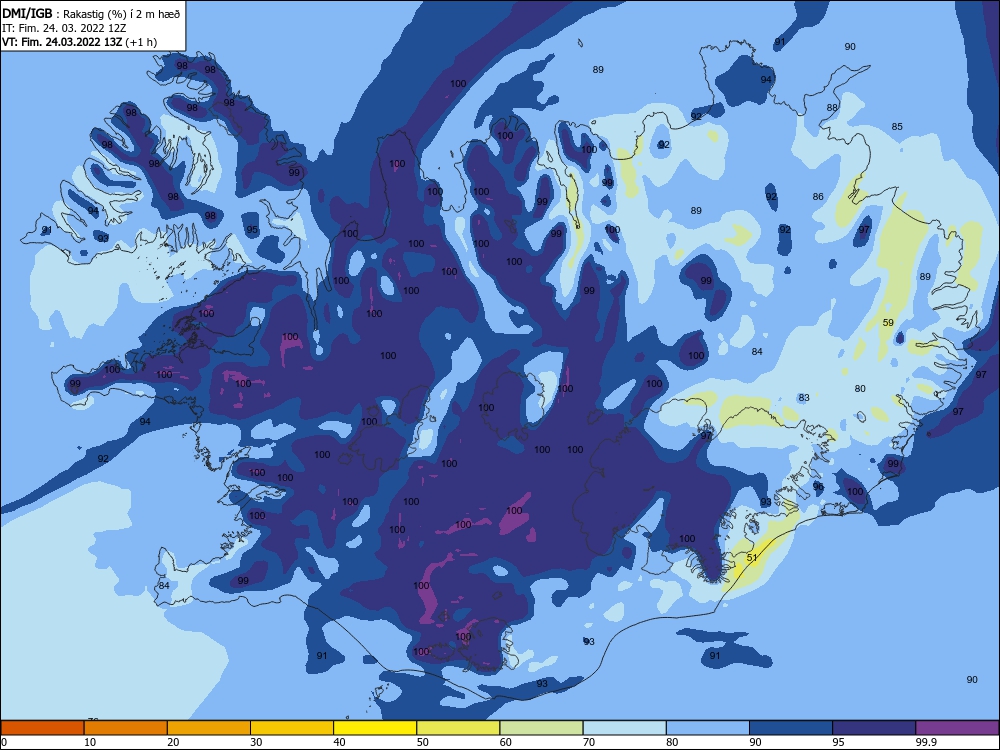The height and width of the screenshot is (750, 1000).
Task: Click the '96' humidity value on the map
Action: point(818,487)
